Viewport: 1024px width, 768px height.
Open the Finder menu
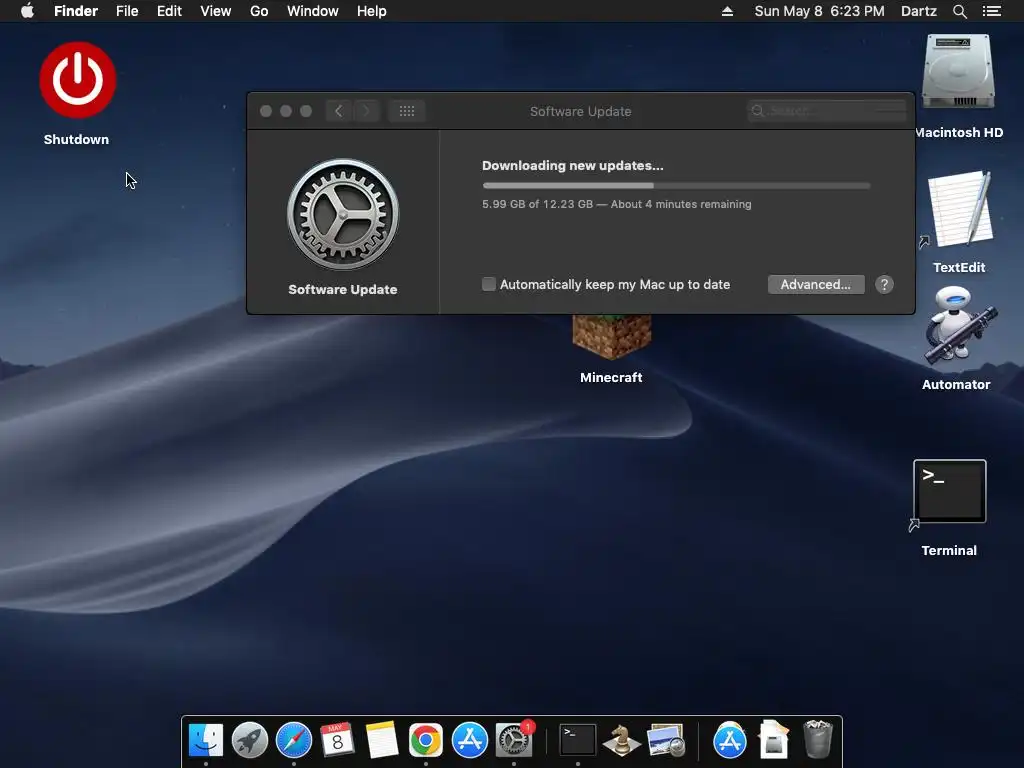76,11
